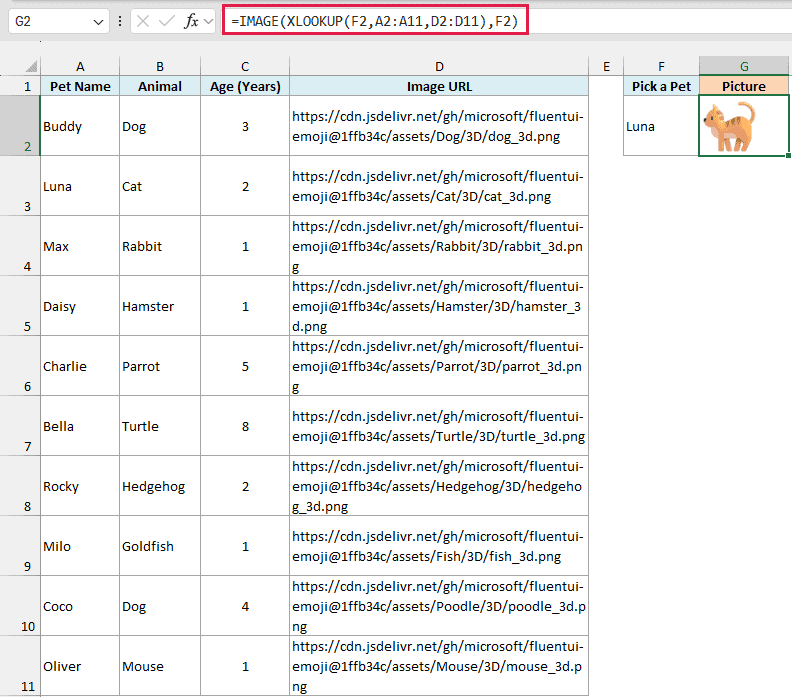The image size is (792, 697).
Task: Click Charlie's age cell showing 5
Action: coord(245,366)
